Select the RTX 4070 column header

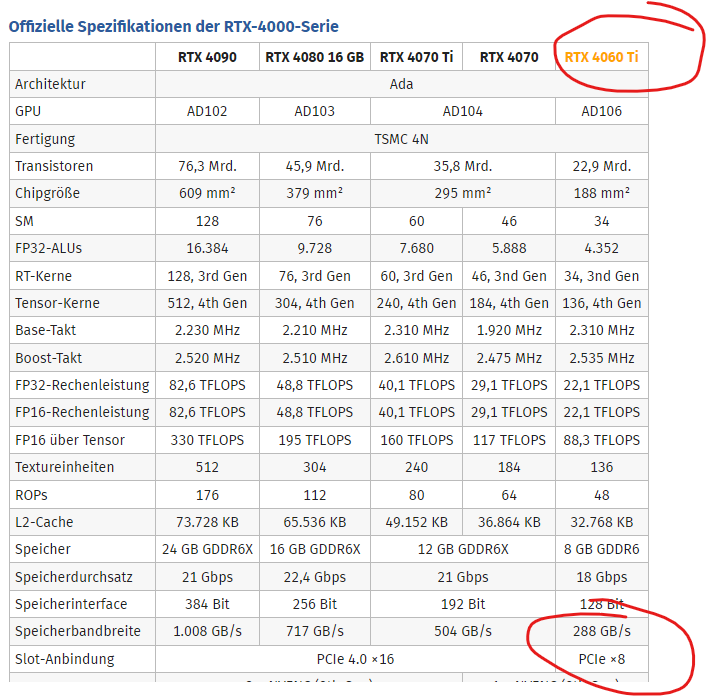click(x=509, y=57)
